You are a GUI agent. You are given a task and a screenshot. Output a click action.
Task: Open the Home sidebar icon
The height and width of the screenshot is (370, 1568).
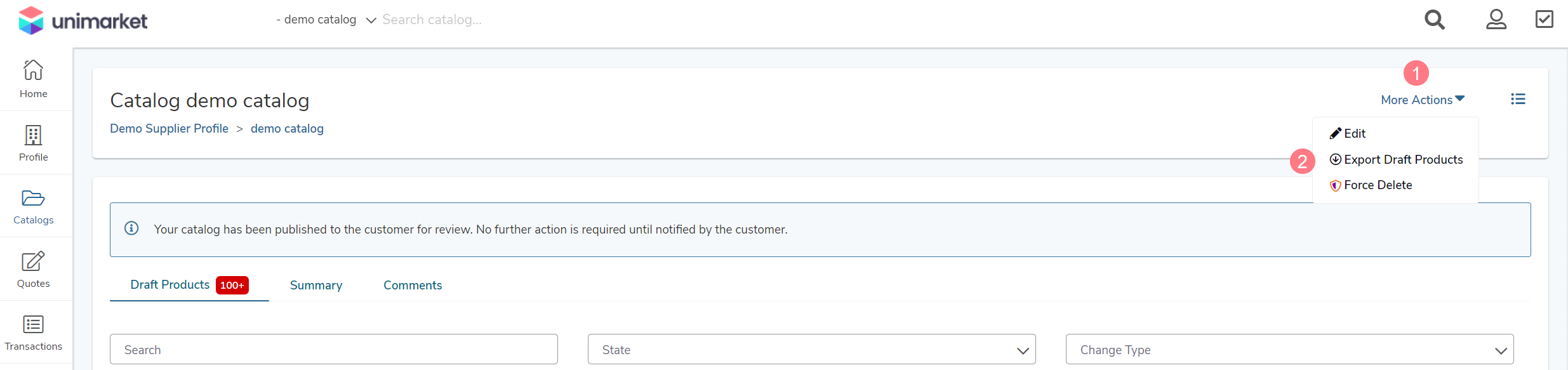[x=33, y=70]
